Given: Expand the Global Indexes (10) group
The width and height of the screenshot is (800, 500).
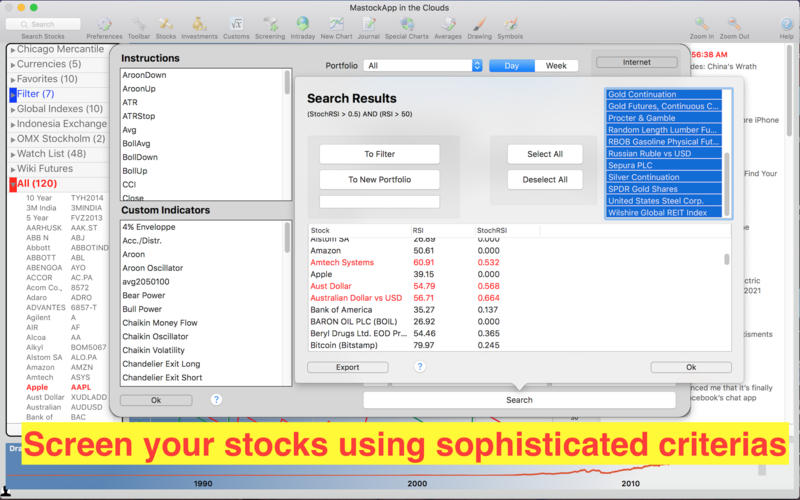Looking at the screenshot, I should (x=13, y=109).
